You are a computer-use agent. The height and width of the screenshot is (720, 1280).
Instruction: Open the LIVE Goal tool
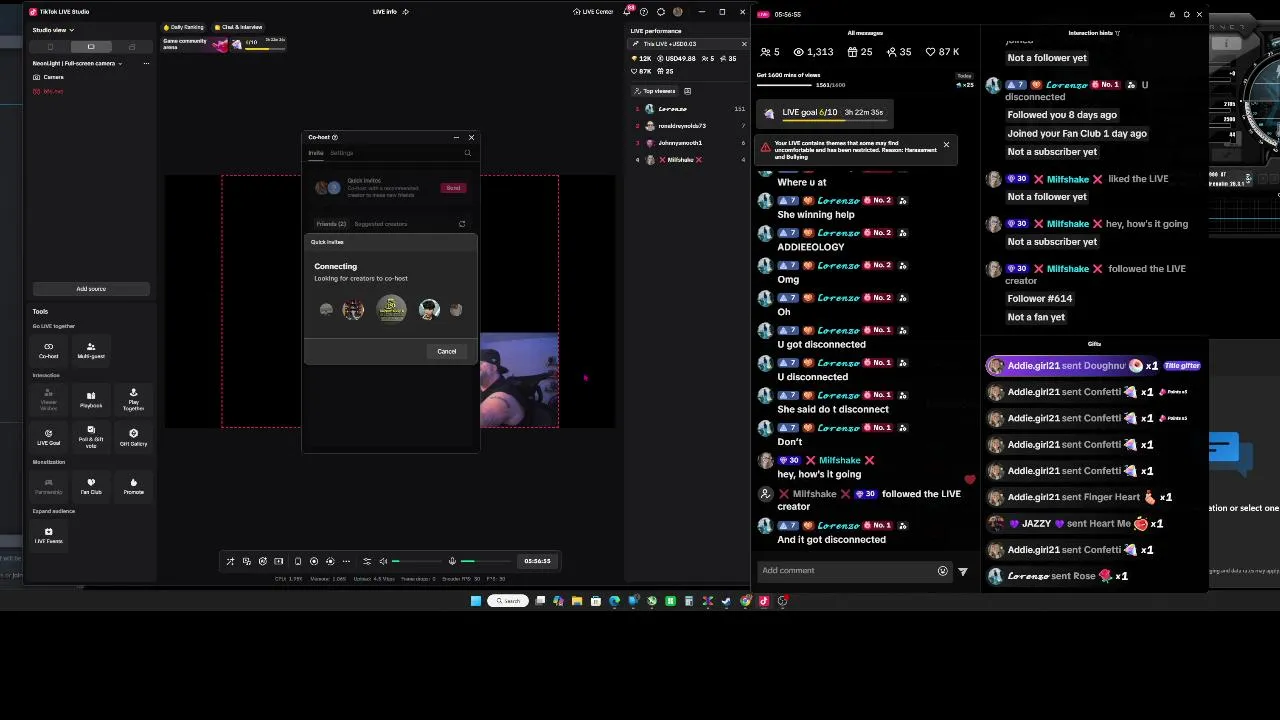pos(48,437)
